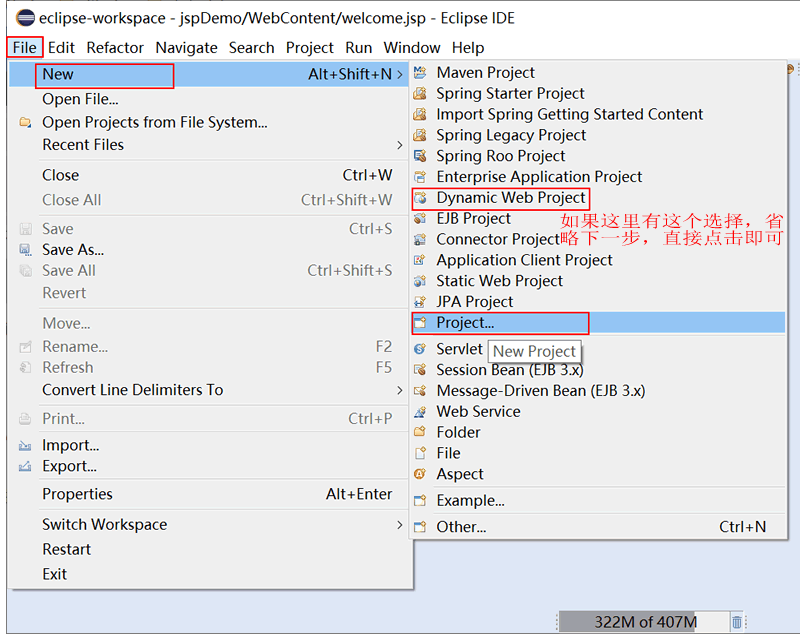Expand Convert Line Delimiters To arrow
Viewport: 800px width, 634px height.
coord(399,390)
